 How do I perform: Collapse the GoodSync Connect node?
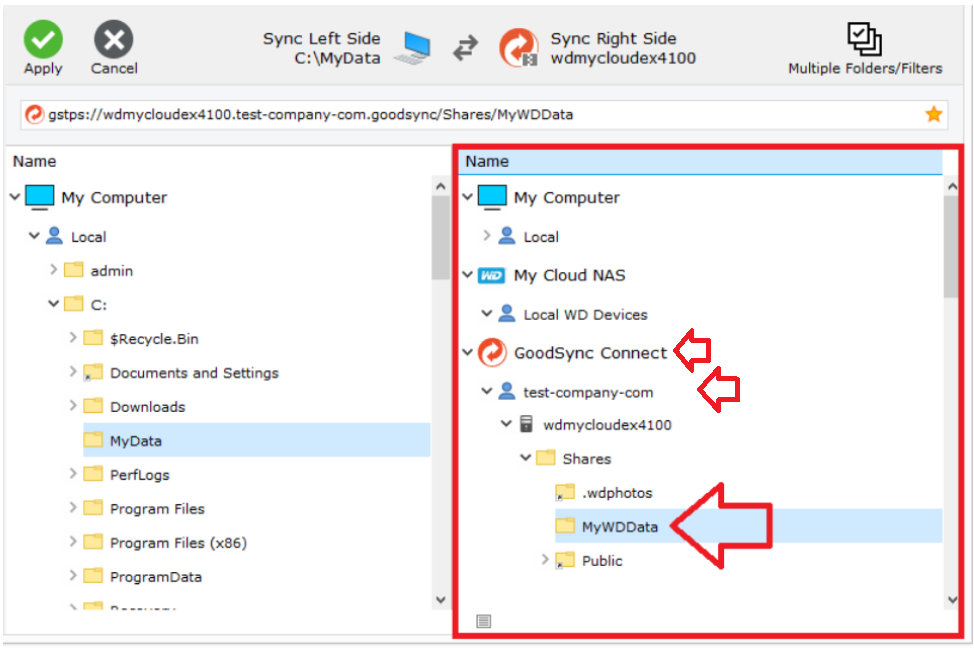pos(468,353)
